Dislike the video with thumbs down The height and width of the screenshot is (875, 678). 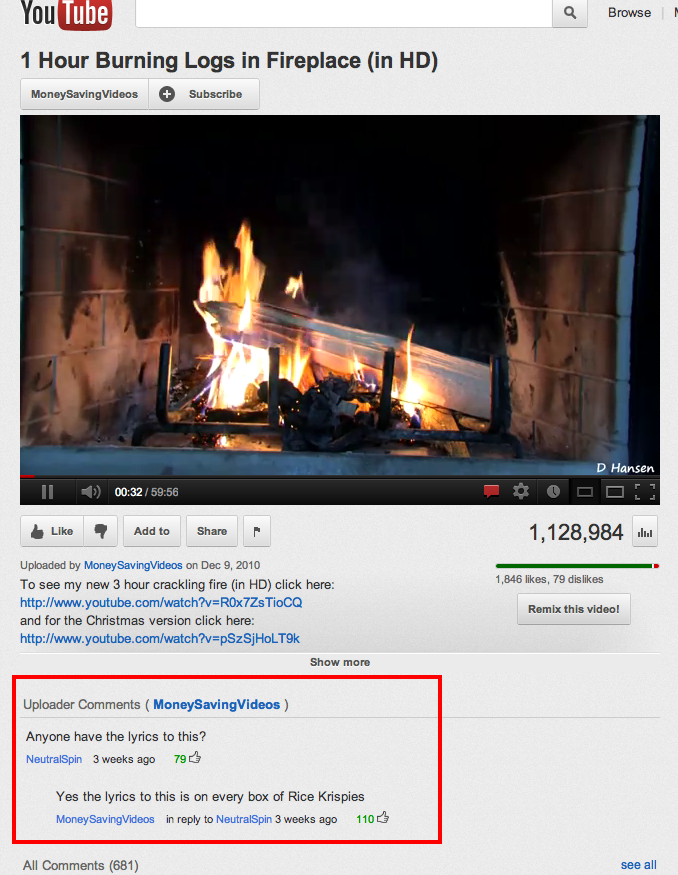point(100,531)
